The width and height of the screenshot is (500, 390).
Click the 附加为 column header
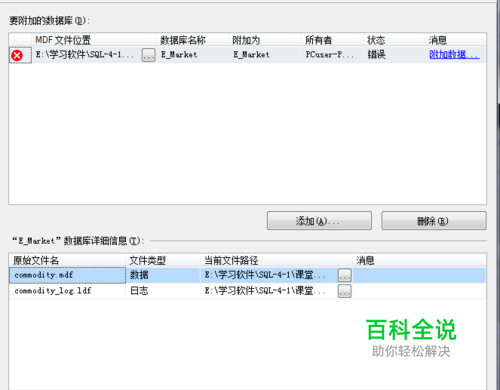265,40
